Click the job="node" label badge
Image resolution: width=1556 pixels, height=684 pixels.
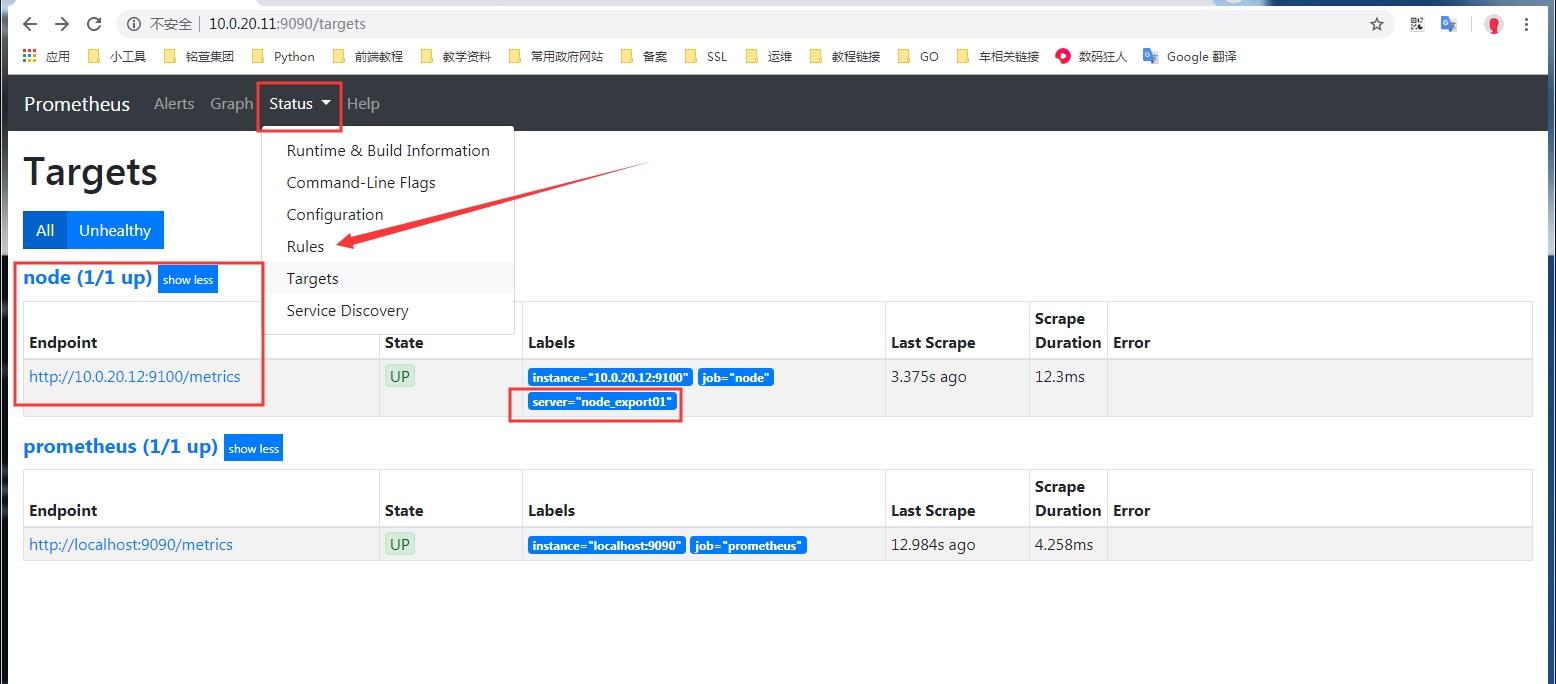click(x=736, y=377)
